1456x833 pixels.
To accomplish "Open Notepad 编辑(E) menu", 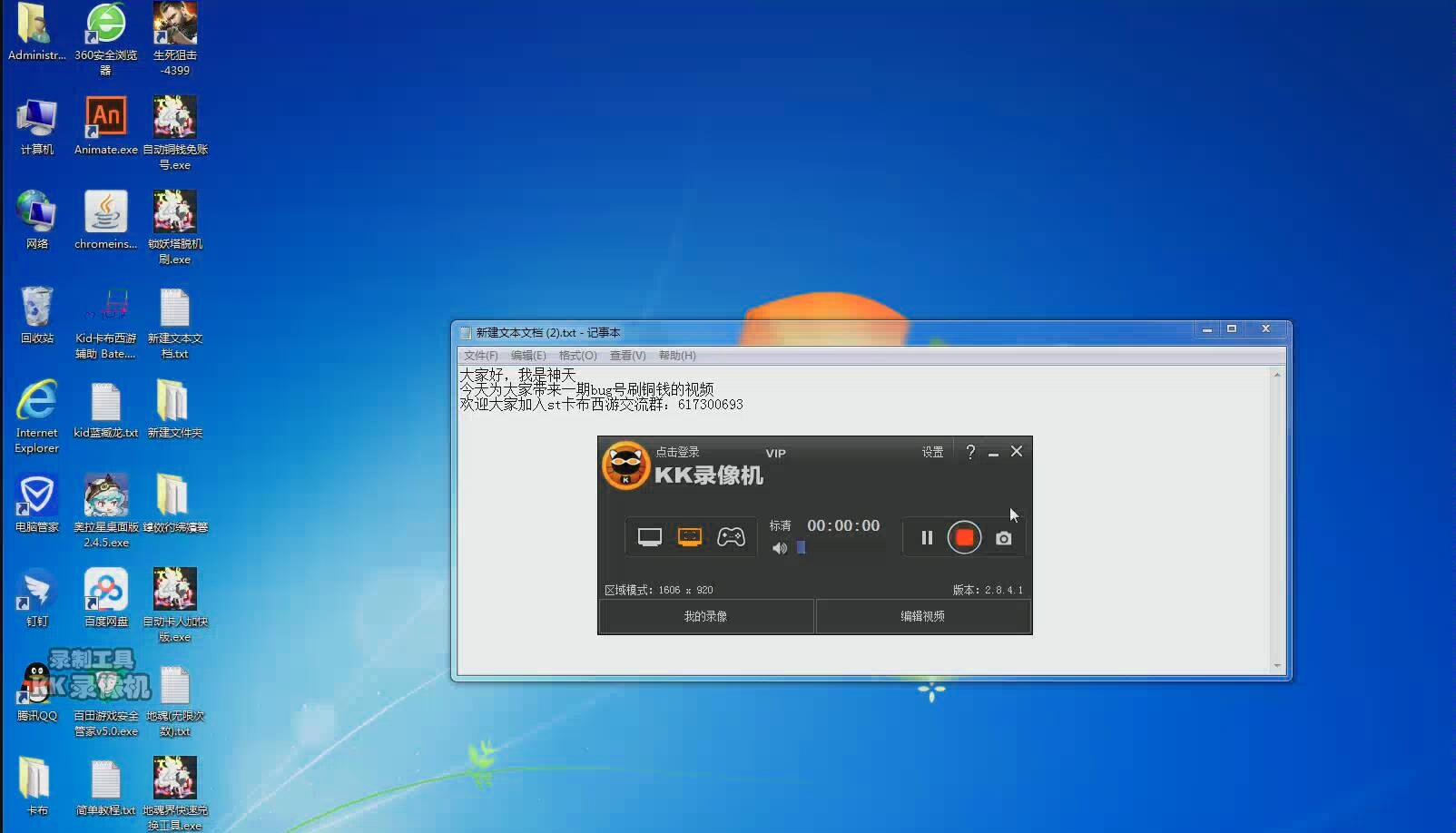I will point(528,356).
